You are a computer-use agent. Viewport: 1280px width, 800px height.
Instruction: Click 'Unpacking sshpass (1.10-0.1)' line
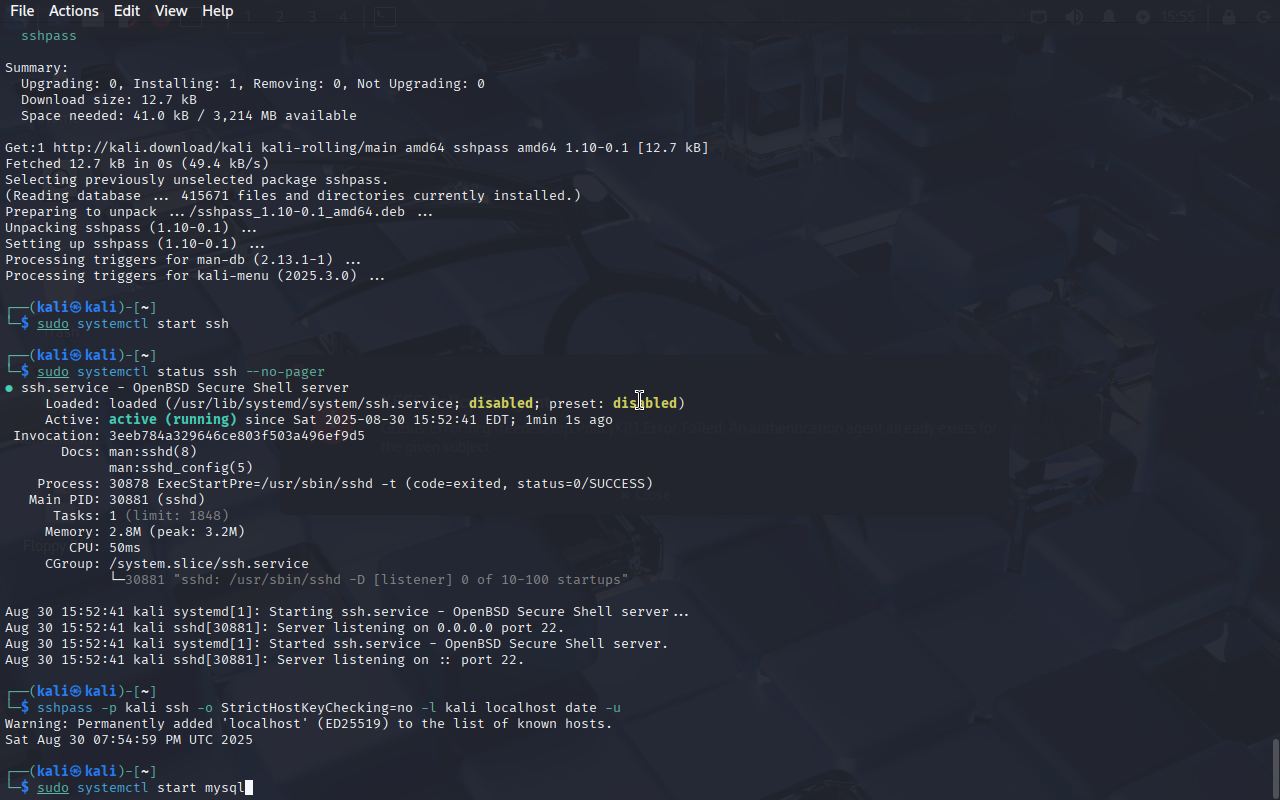[131, 228]
